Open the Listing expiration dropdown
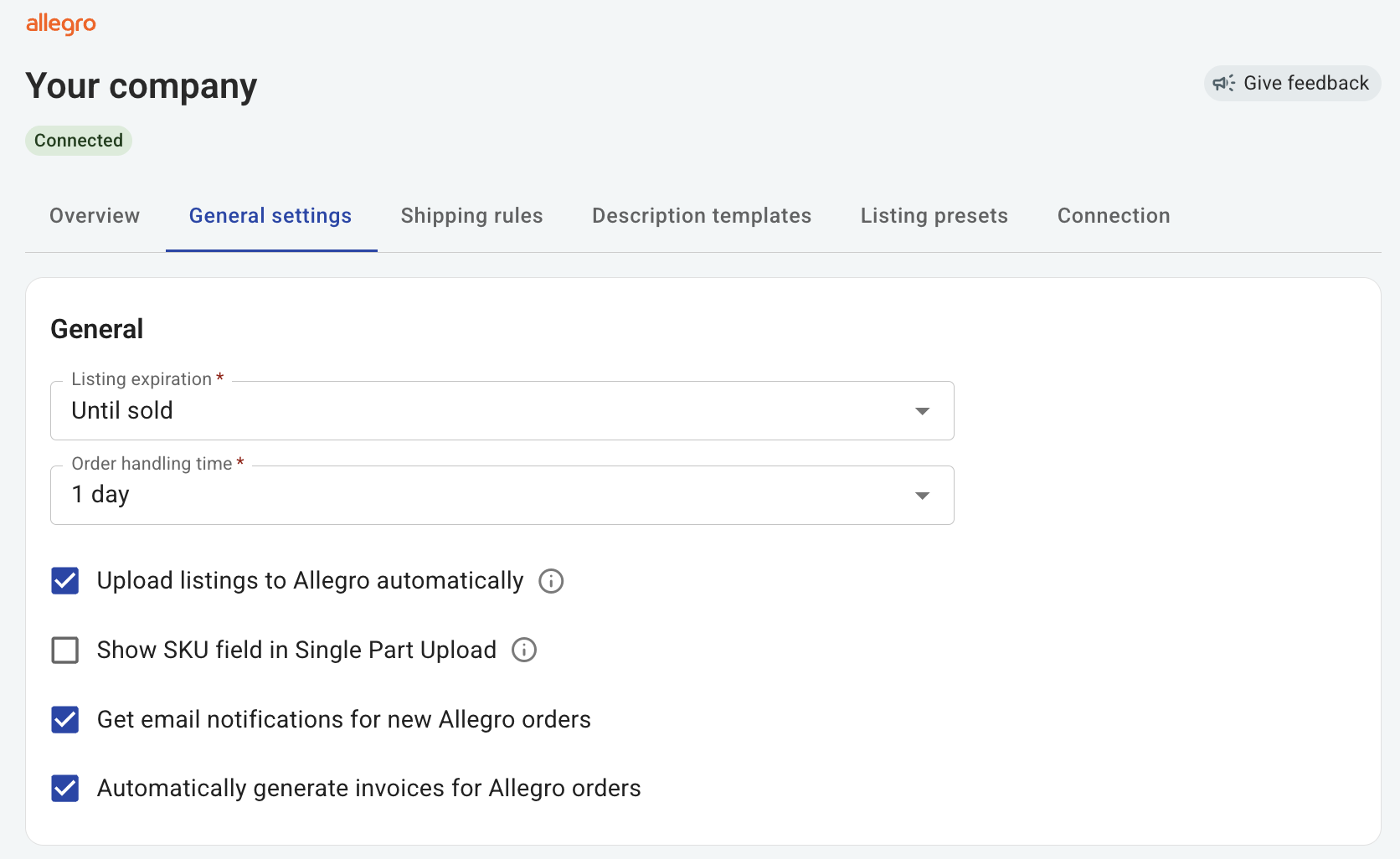The width and height of the screenshot is (1400, 859). (502, 410)
